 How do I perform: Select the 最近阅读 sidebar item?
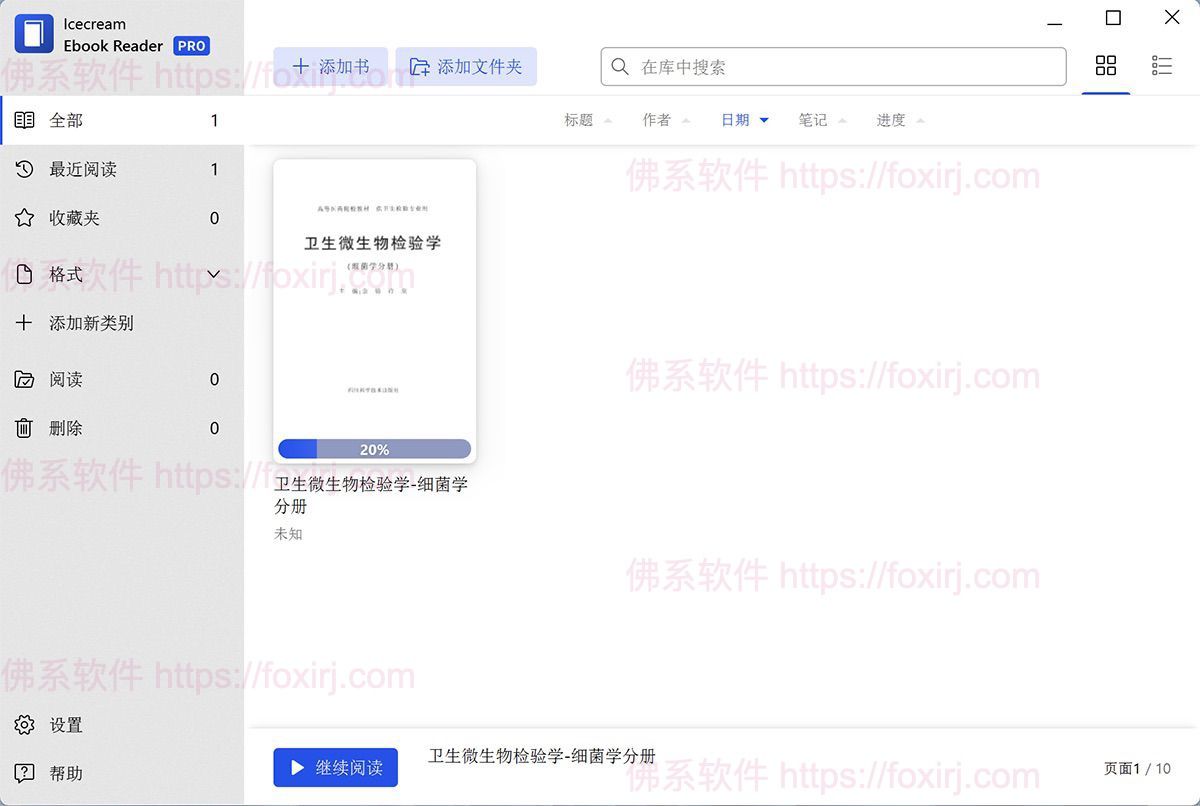[87, 169]
